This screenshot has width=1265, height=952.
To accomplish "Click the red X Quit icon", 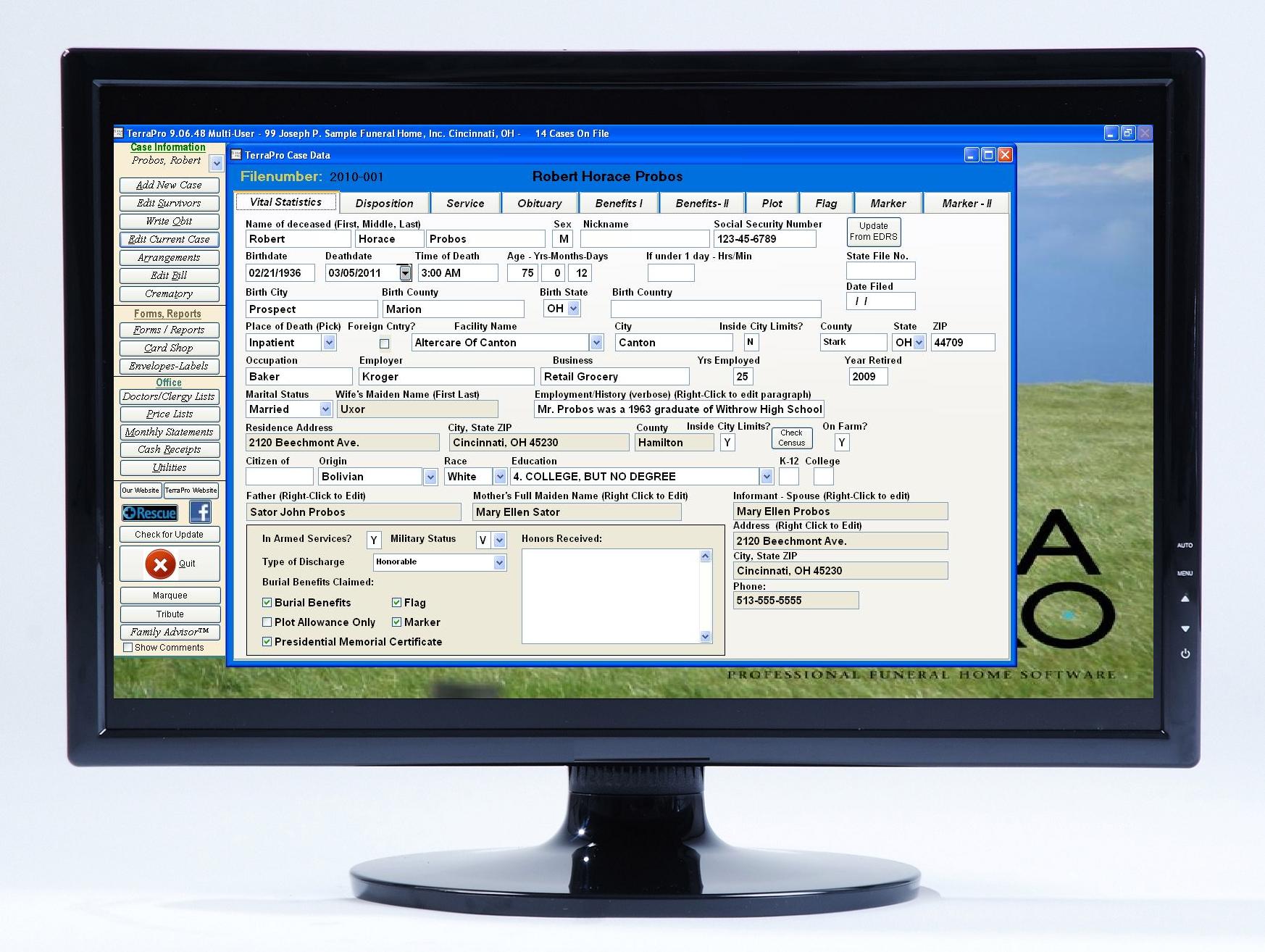I will click(x=160, y=564).
